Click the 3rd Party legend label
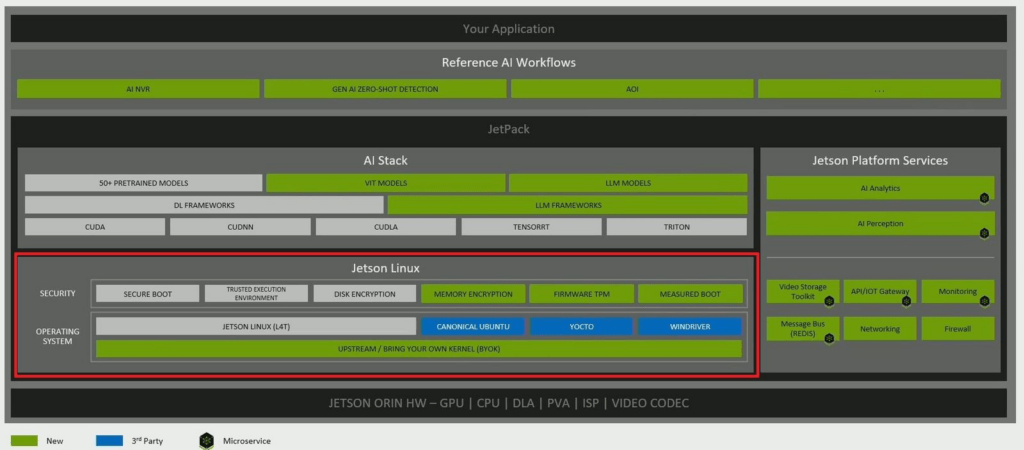 point(148,441)
